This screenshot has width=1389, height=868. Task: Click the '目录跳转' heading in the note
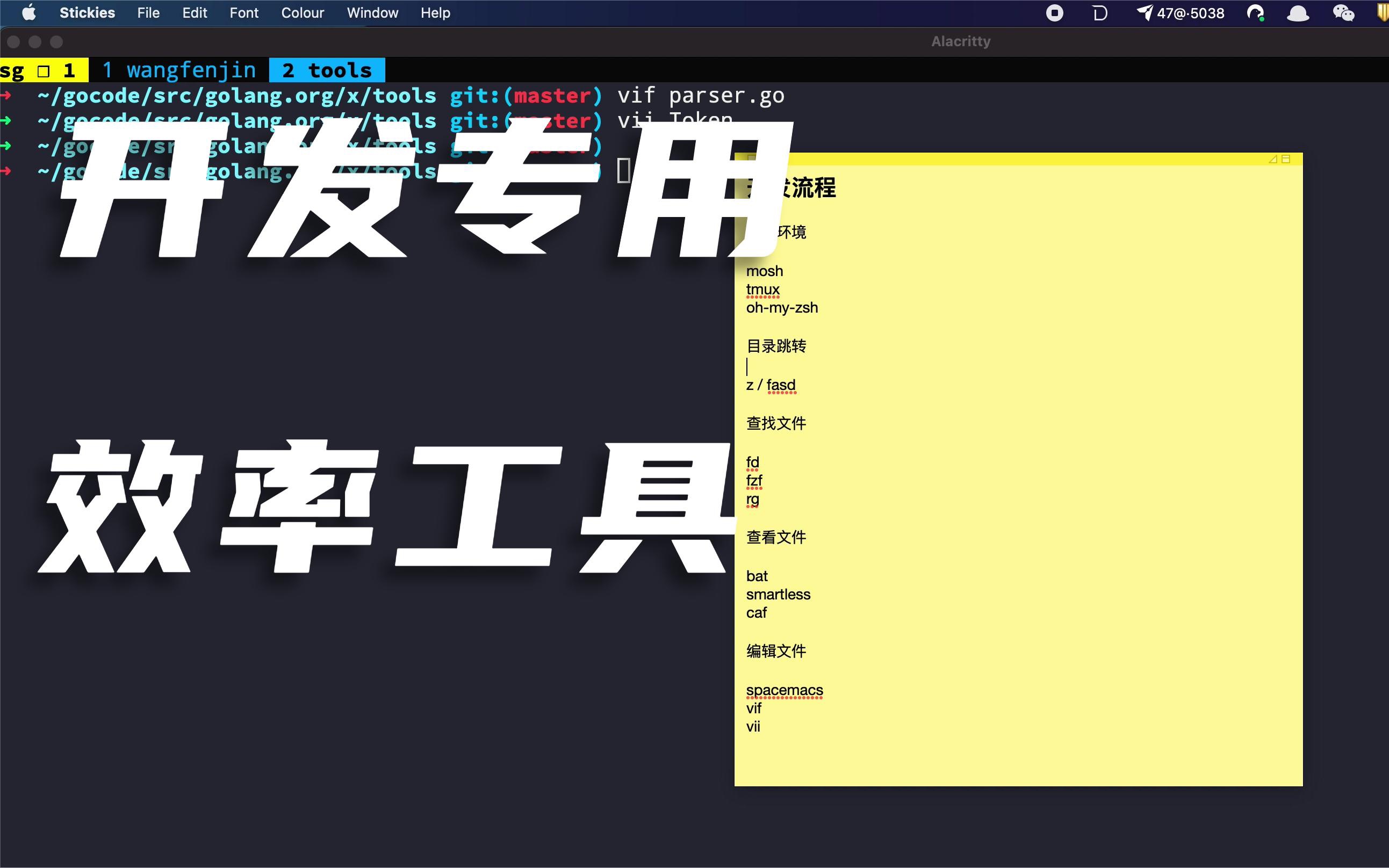(776, 345)
